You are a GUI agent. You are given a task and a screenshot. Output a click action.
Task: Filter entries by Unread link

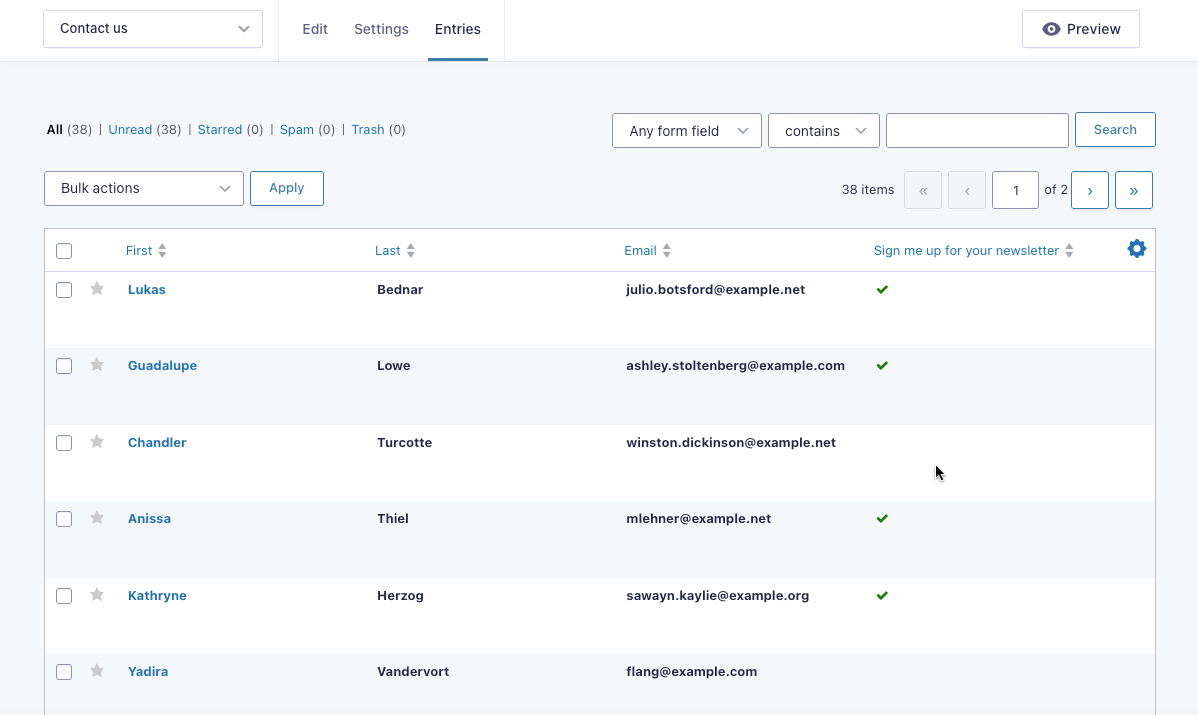(x=130, y=130)
